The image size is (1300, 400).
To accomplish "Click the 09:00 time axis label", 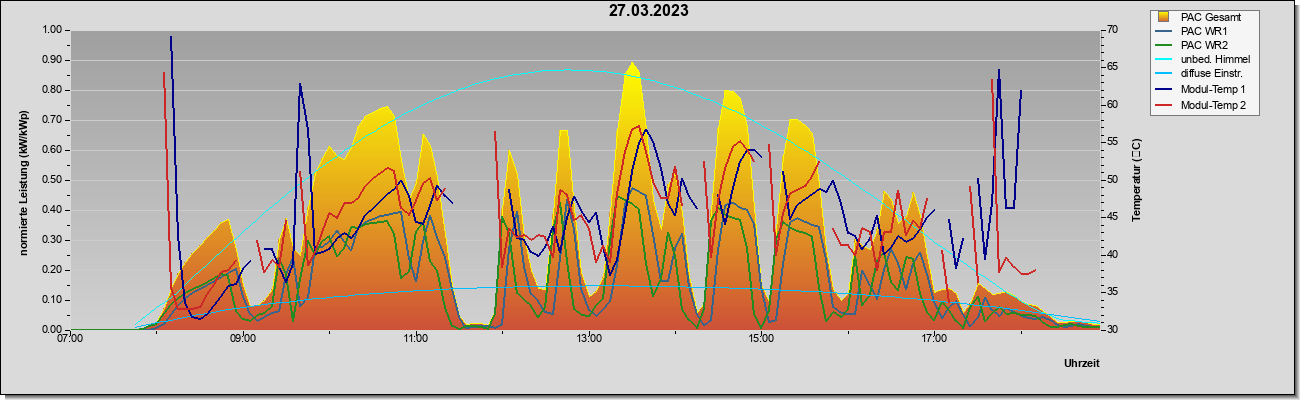I will [x=243, y=339].
